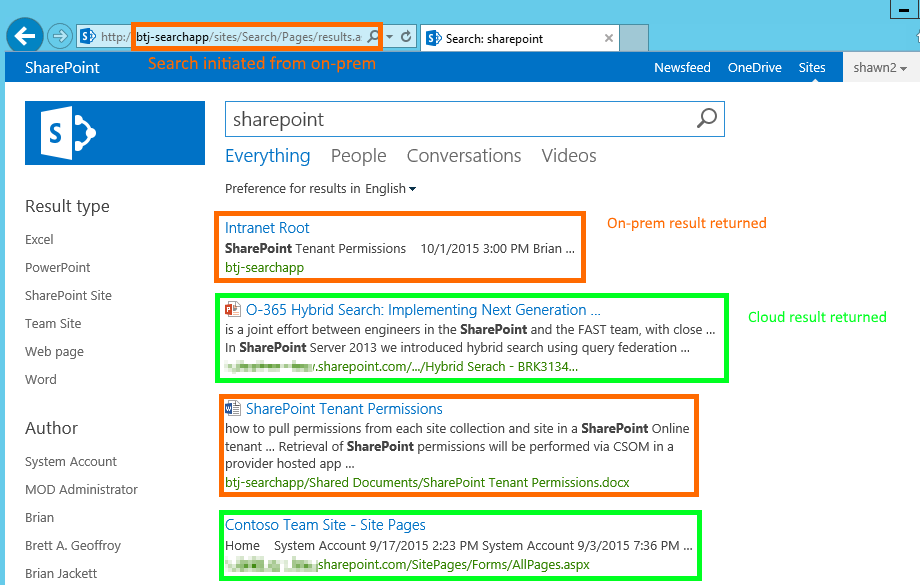Viewport: 920px width, 587px height.
Task: Click the SharePoint favicon in the address bar
Action: (88, 37)
